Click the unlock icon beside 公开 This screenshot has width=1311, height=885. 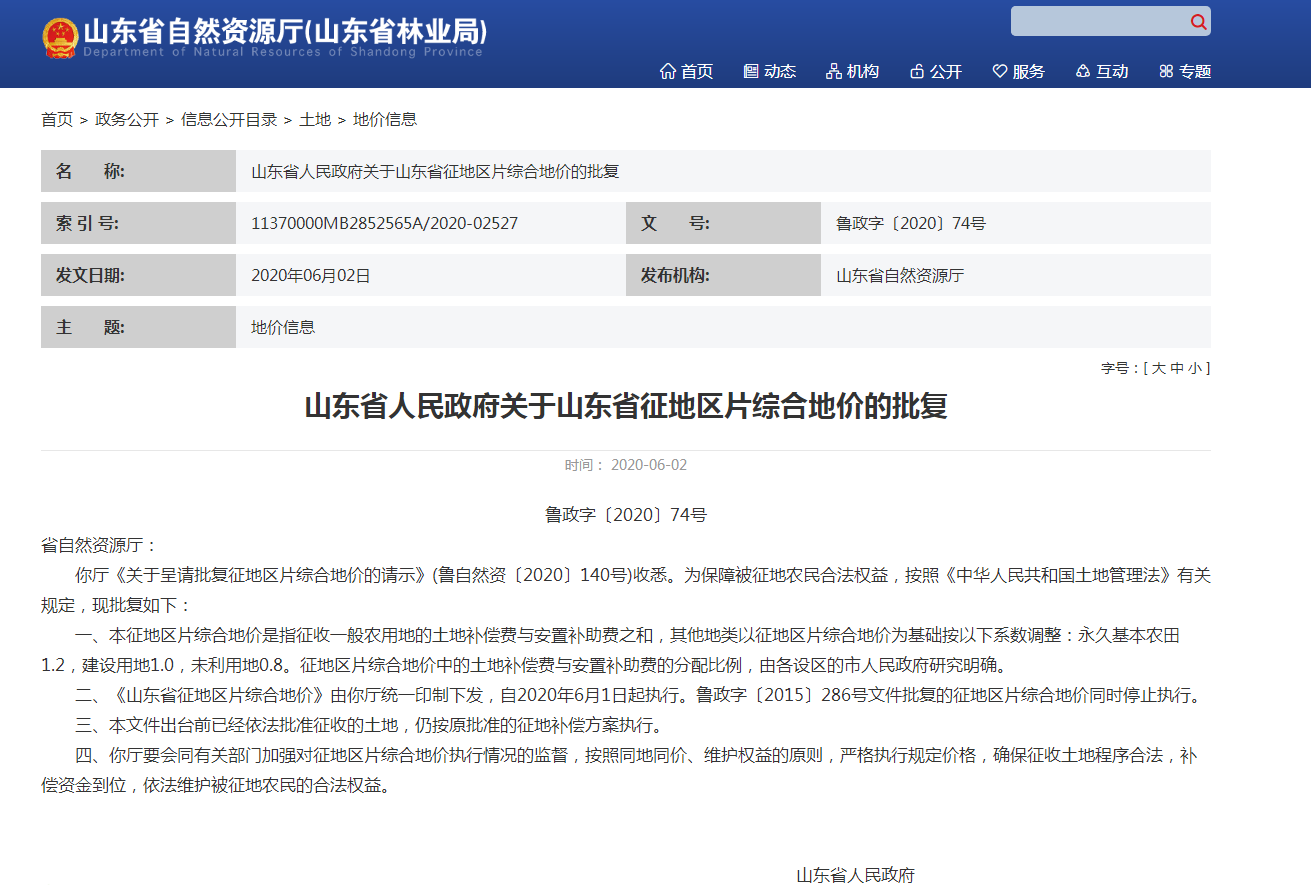pyautogui.click(x=917, y=71)
